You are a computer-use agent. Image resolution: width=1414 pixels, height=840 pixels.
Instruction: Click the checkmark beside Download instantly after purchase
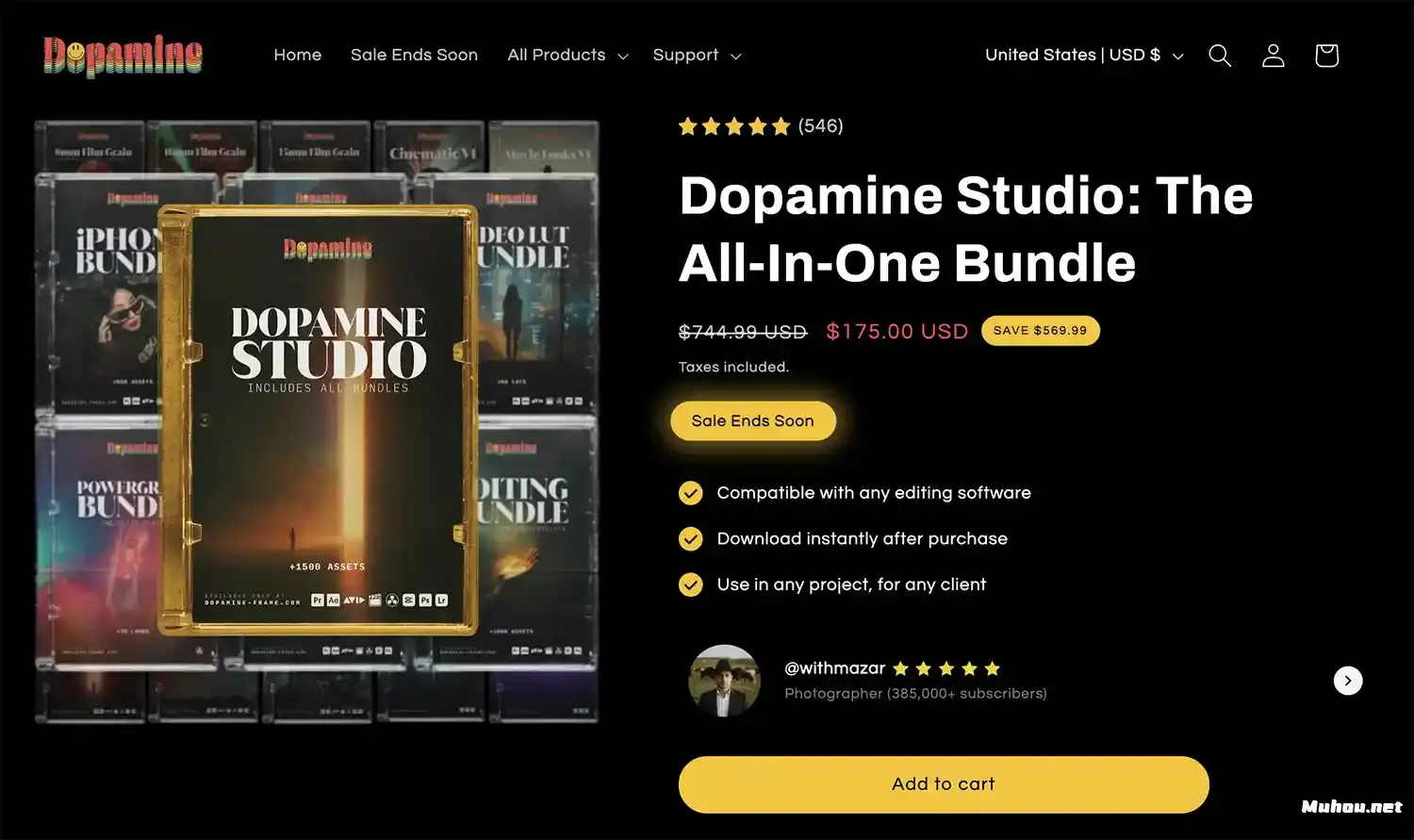pos(691,538)
